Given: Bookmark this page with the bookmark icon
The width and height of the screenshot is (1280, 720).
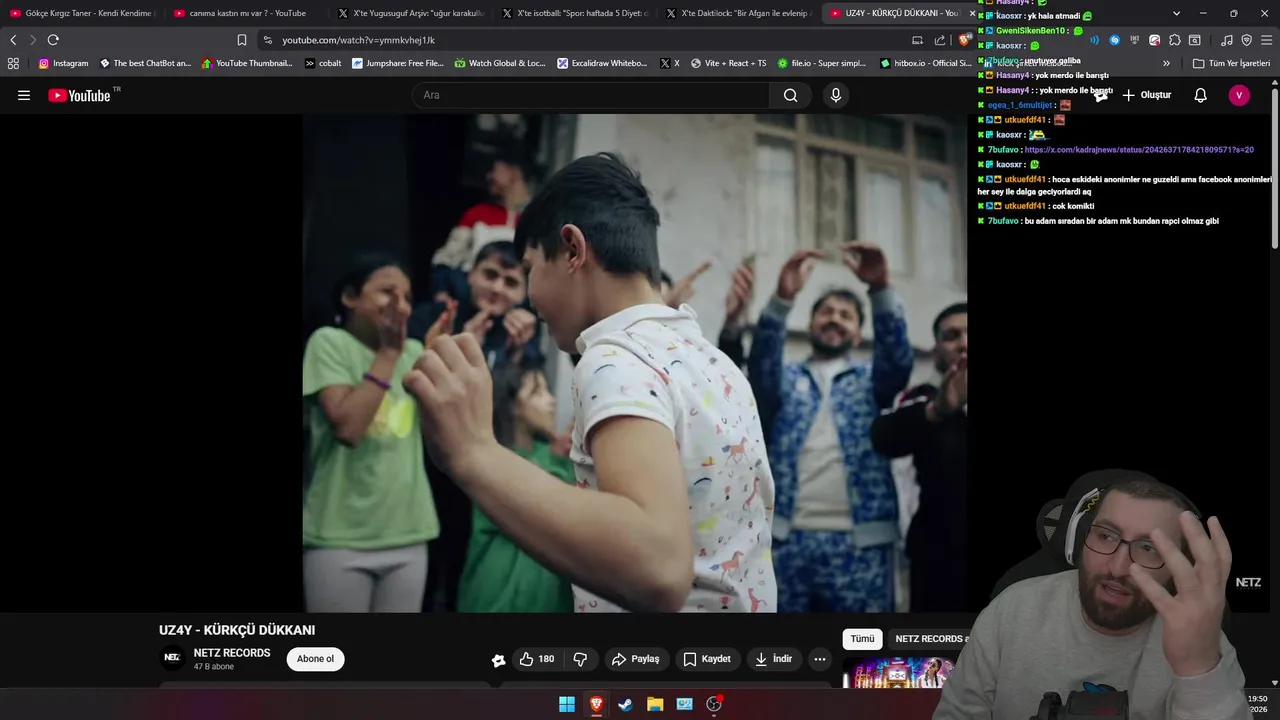Looking at the screenshot, I should [242, 40].
